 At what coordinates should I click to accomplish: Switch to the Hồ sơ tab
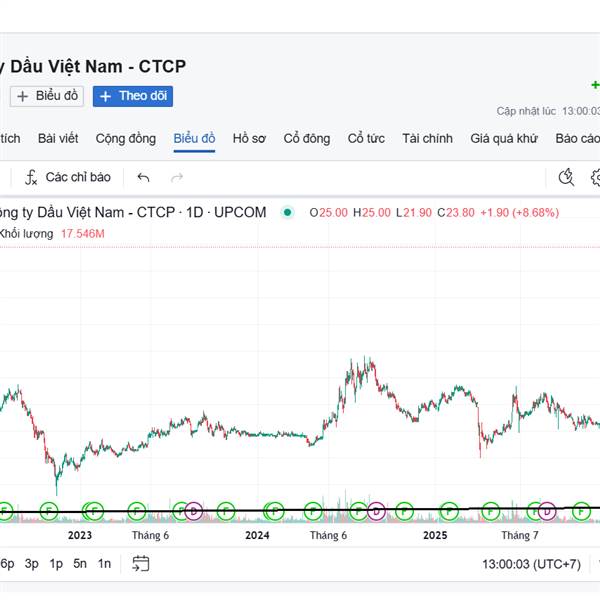[x=249, y=138]
